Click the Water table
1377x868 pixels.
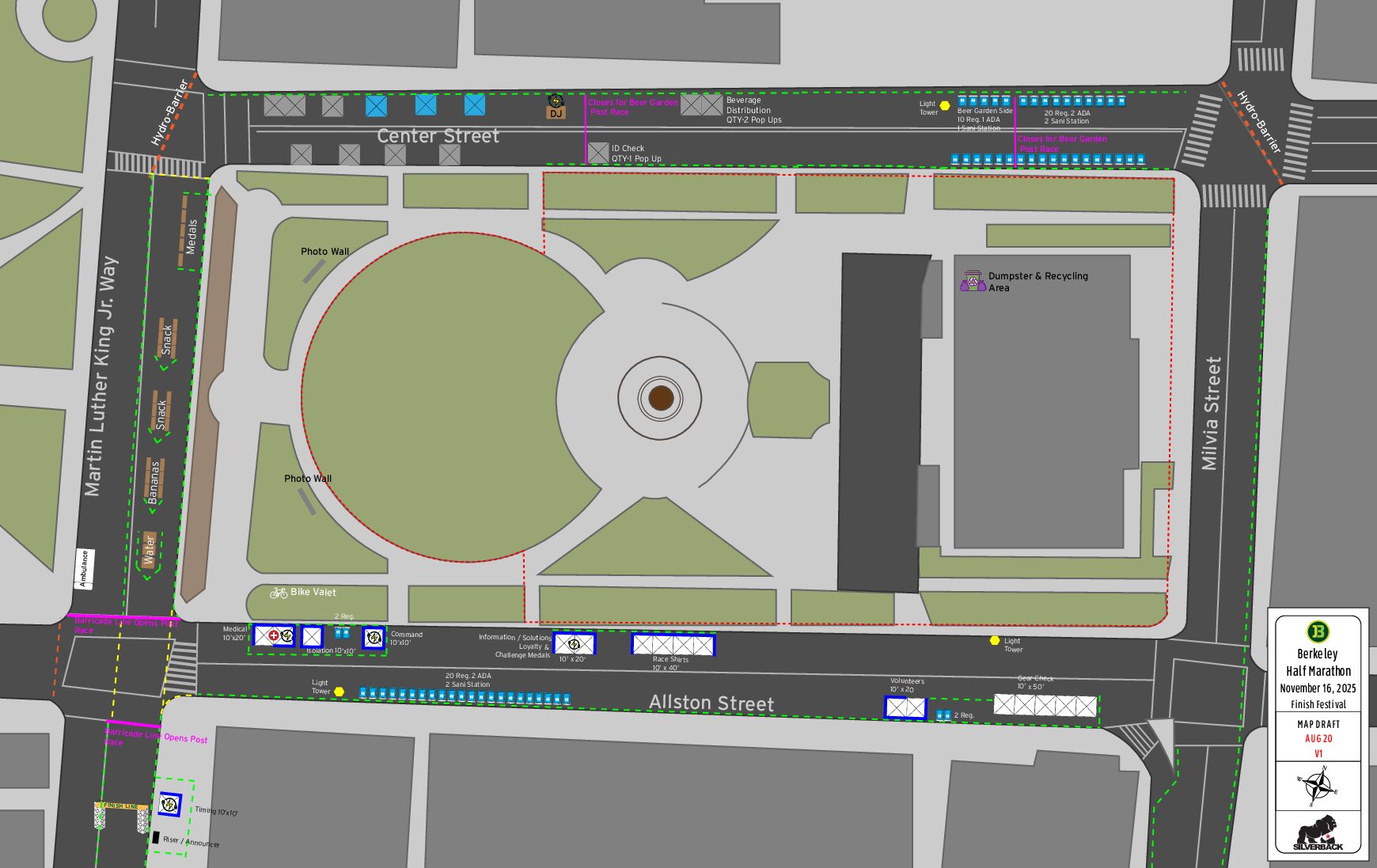[x=149, y=550]
